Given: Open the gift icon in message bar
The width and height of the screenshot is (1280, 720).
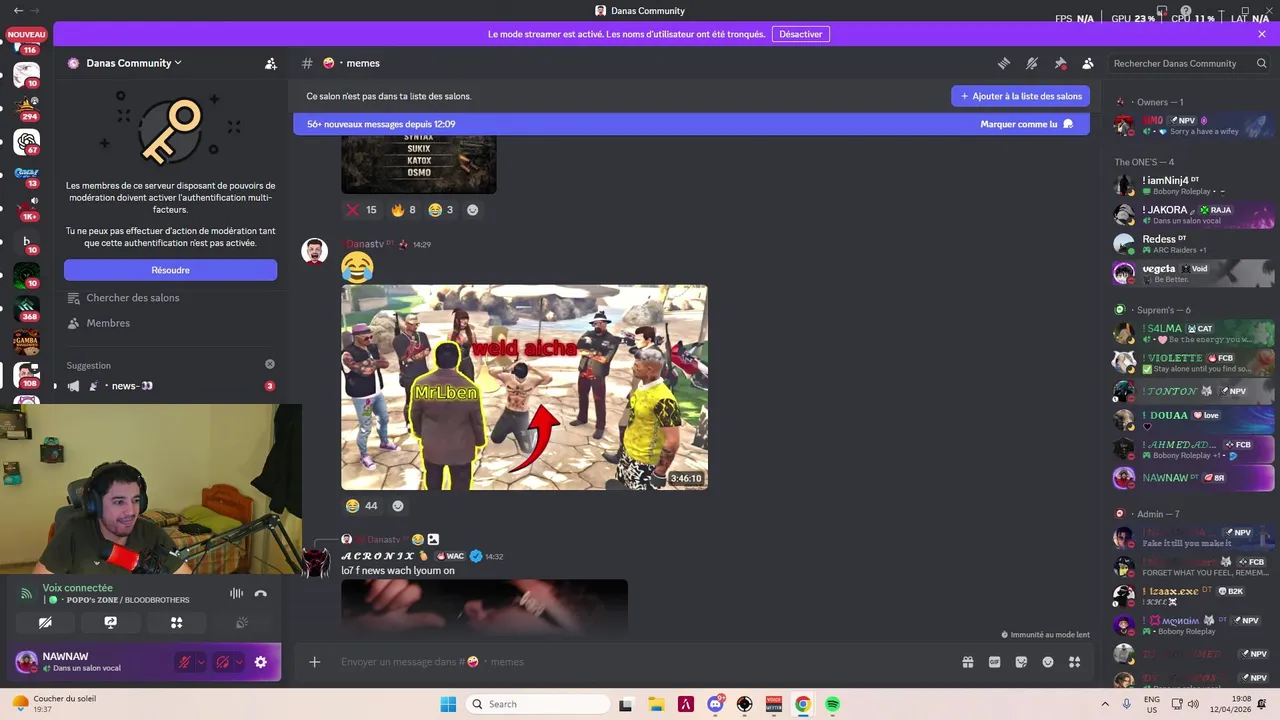Looking at the screenshot, I should (x=968, y=662).
